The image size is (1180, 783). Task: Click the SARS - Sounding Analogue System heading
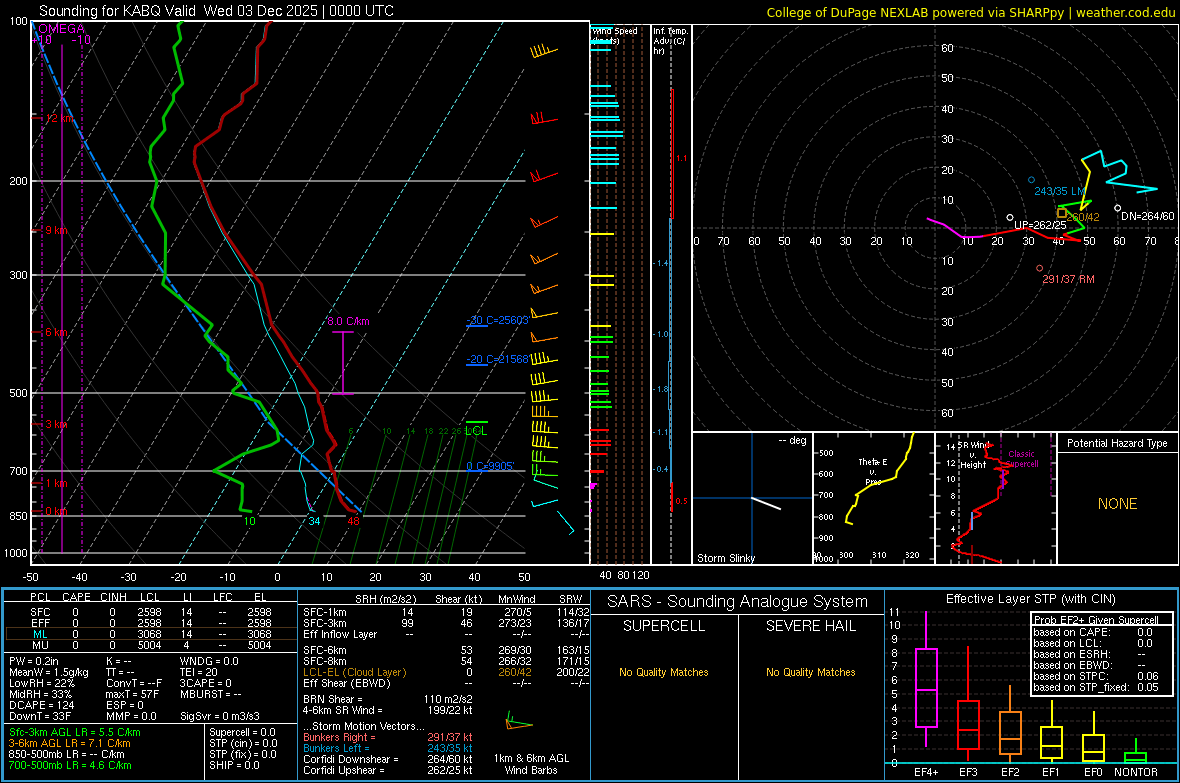tap(738, 602)
